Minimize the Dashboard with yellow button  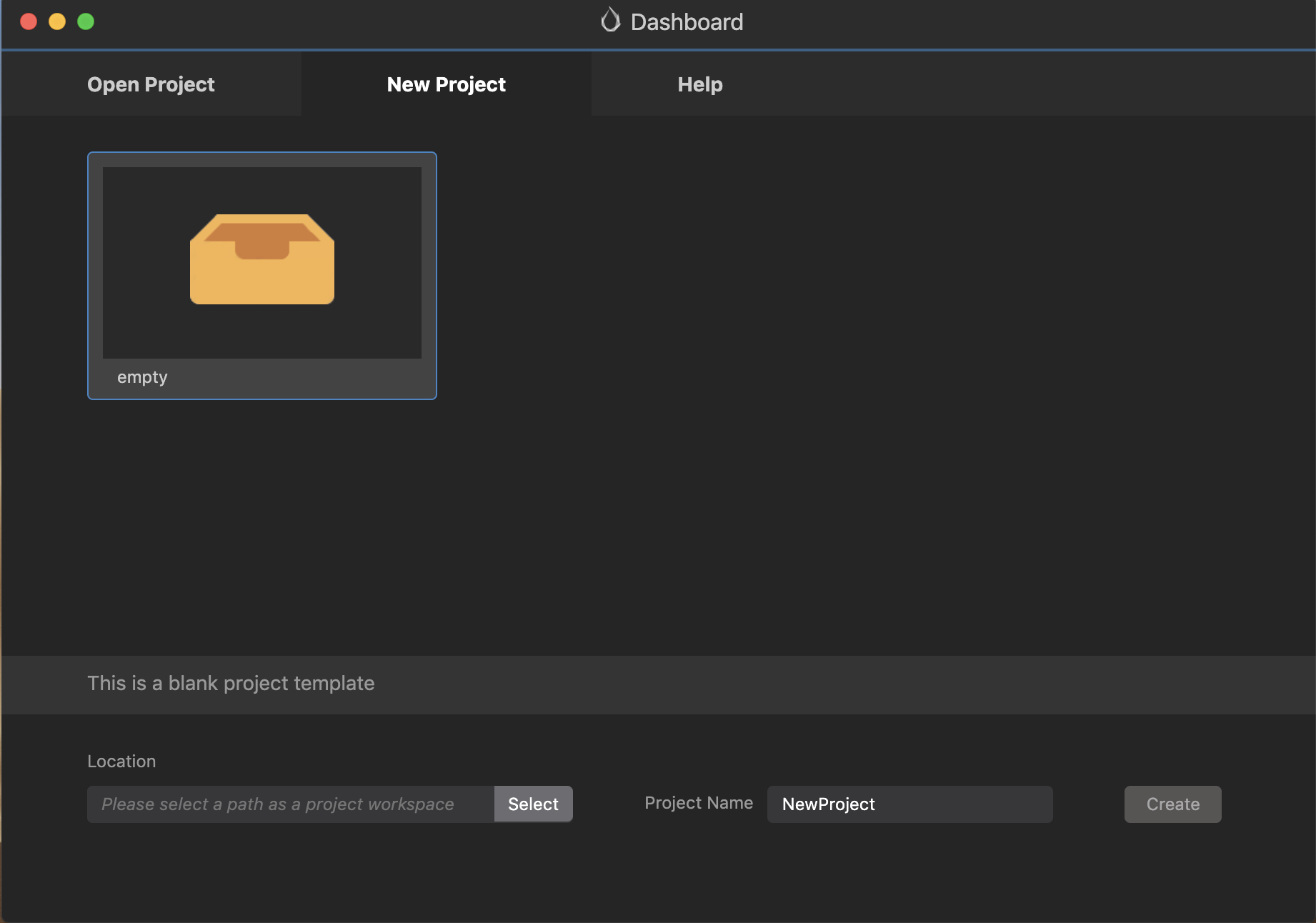click(57, 21)
